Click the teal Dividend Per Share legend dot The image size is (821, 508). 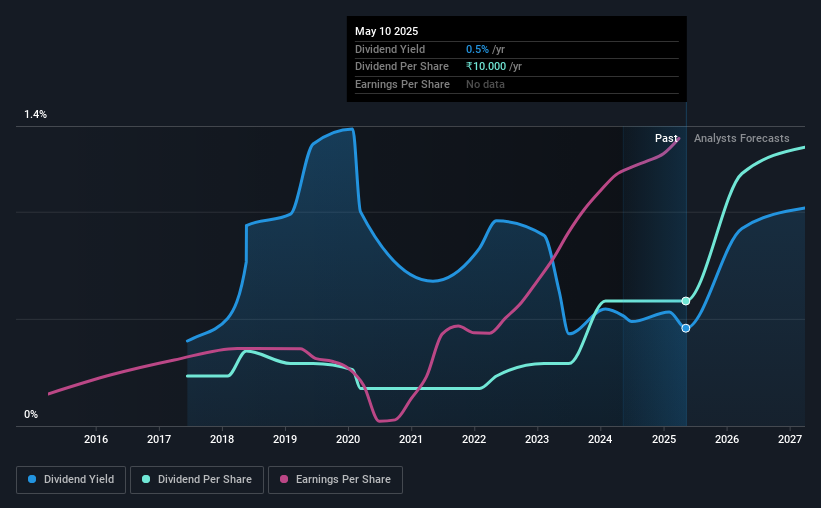coord(146,479)
